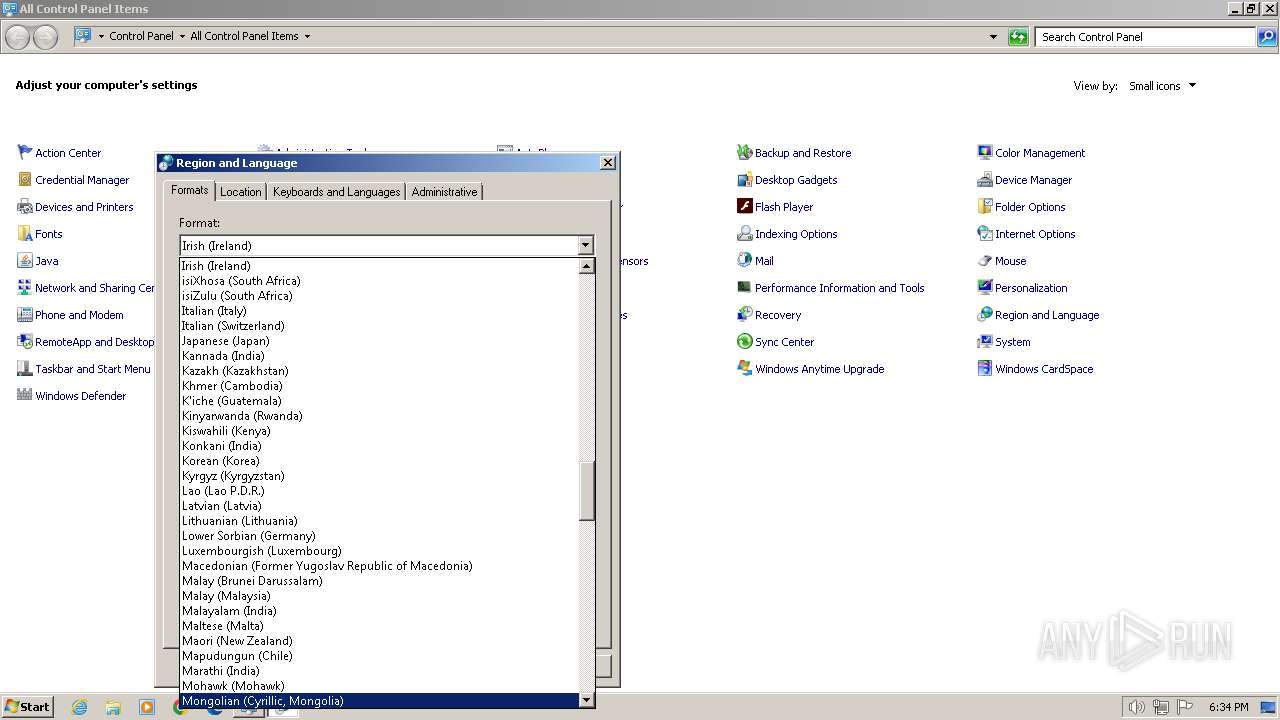
Task: Select Mongolian (Cyrillic, Mongolia) format
Action: coord(380,701)
